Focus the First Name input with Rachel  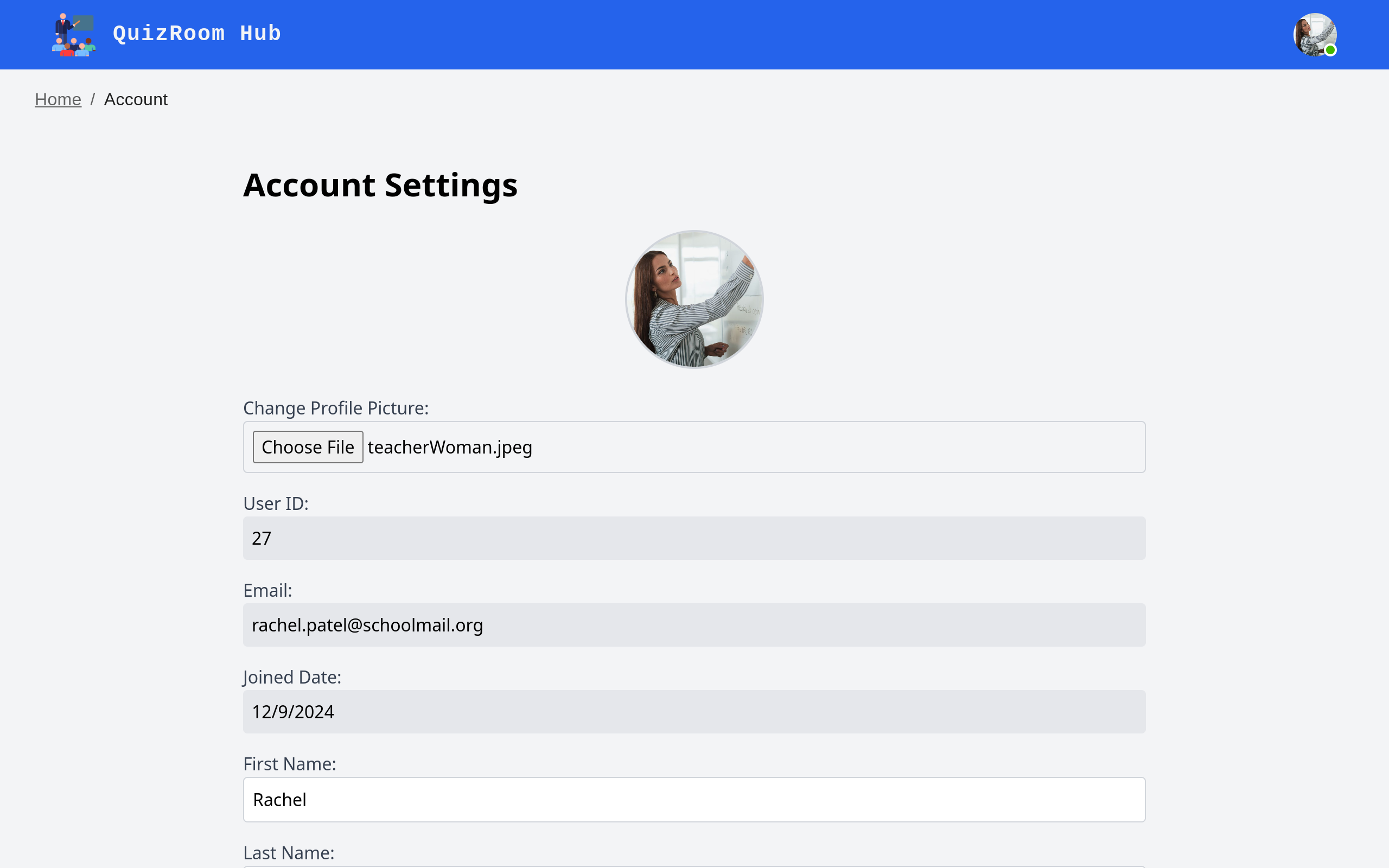pos(694,799)
